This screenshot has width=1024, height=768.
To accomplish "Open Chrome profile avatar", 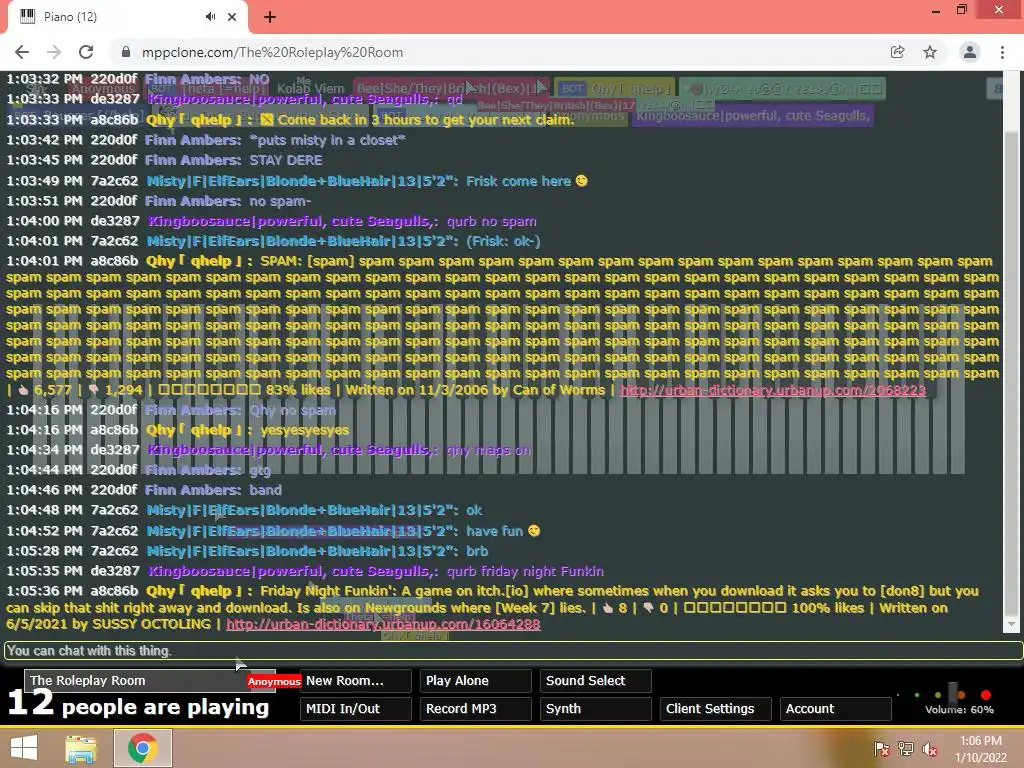I will (x=970, y=52).
